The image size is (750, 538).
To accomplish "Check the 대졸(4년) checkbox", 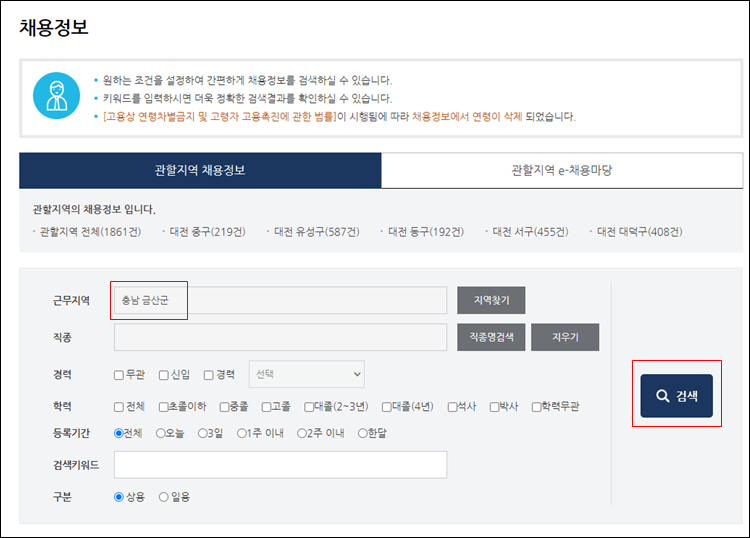I will pos(386,407).
